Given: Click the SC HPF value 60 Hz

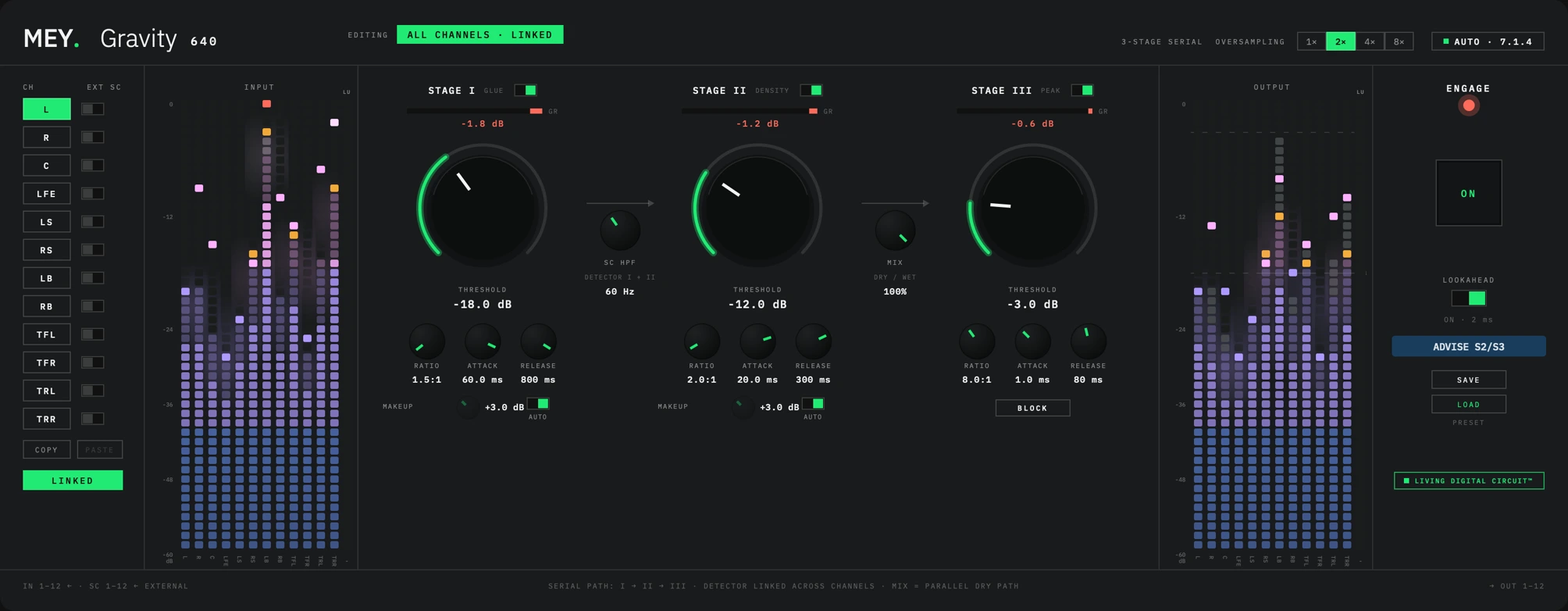Looking at the screenshot, I should point(620,291).
